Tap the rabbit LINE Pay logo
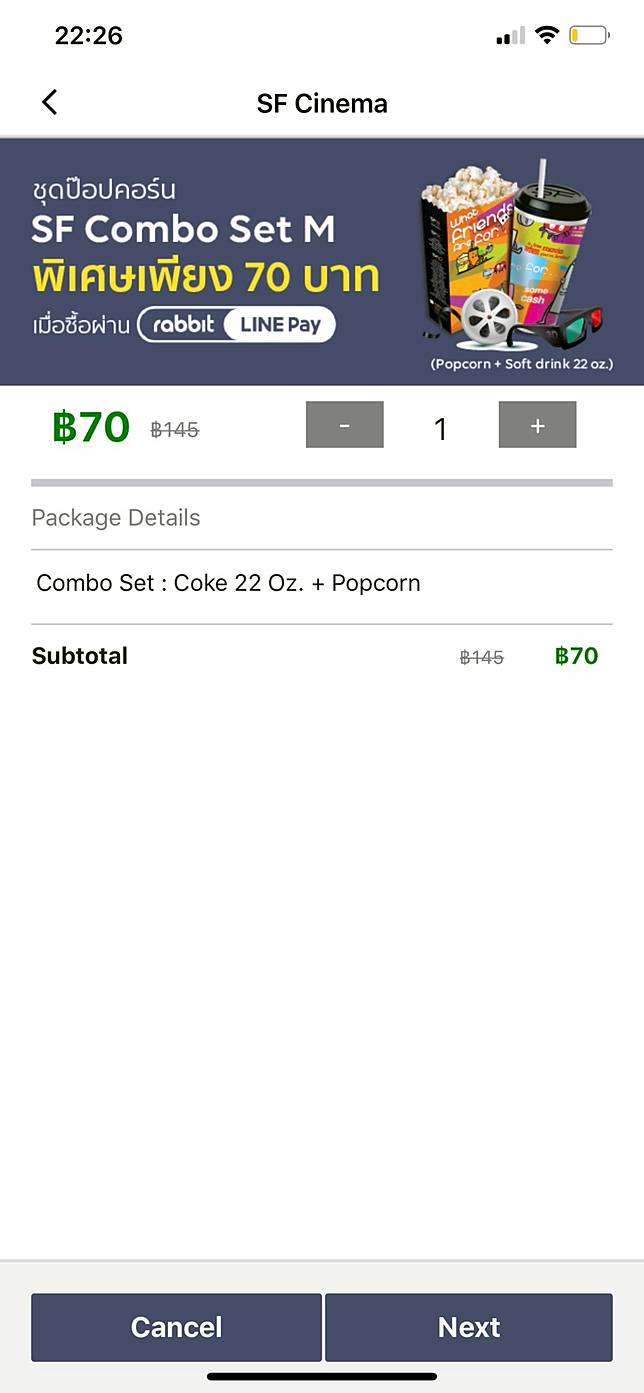 tap(236, 325)
